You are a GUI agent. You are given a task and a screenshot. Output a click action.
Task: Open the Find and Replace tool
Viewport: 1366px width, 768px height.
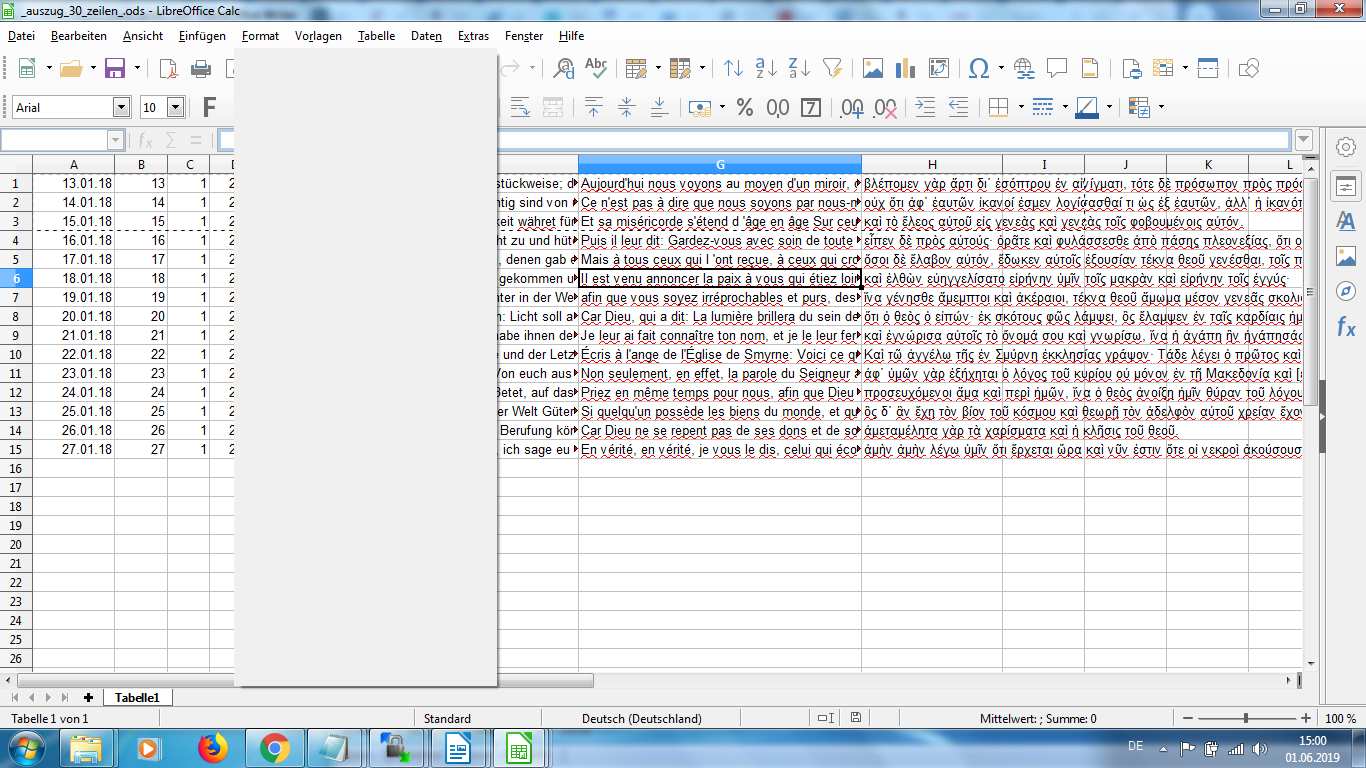(x=564, y=68)
